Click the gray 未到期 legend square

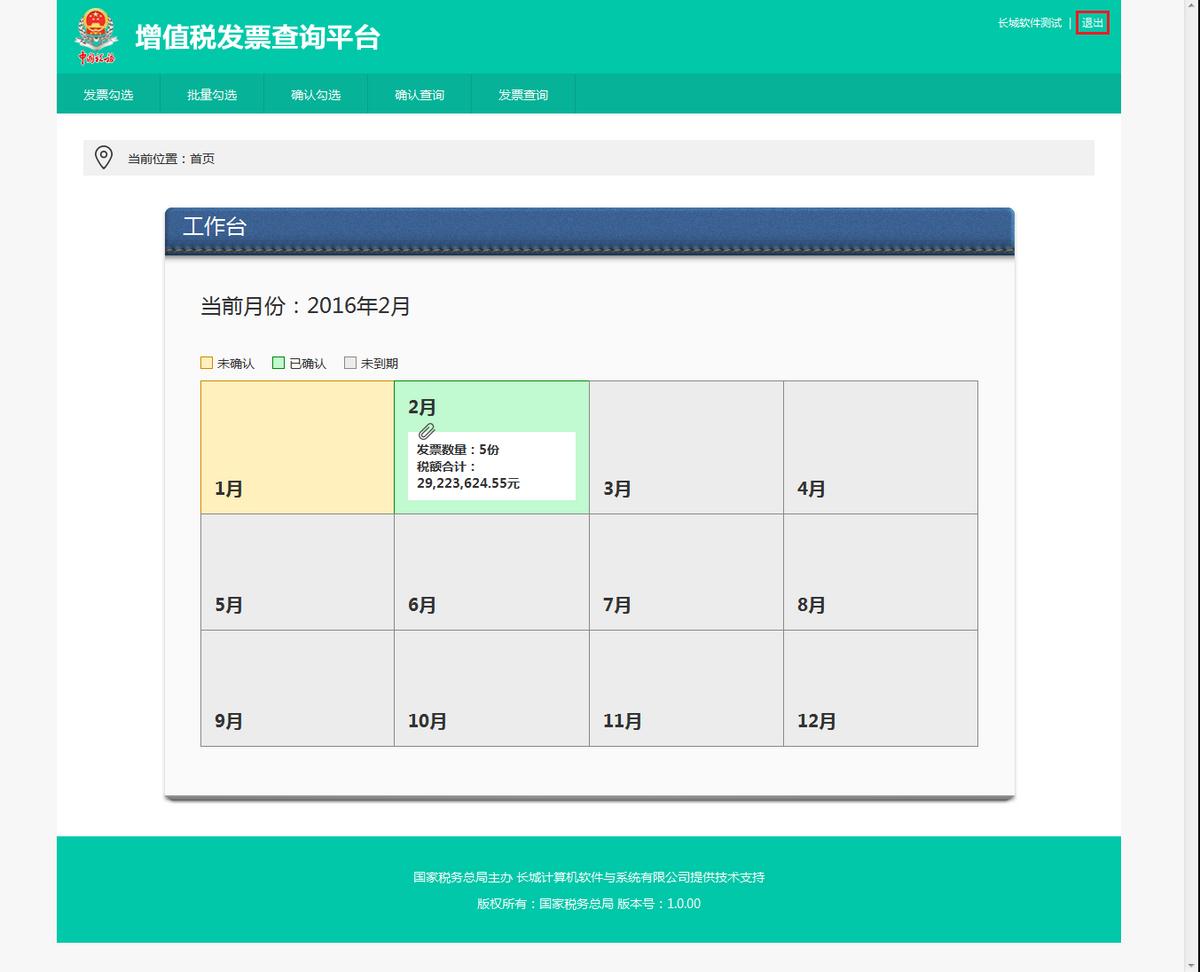[350, 362]
